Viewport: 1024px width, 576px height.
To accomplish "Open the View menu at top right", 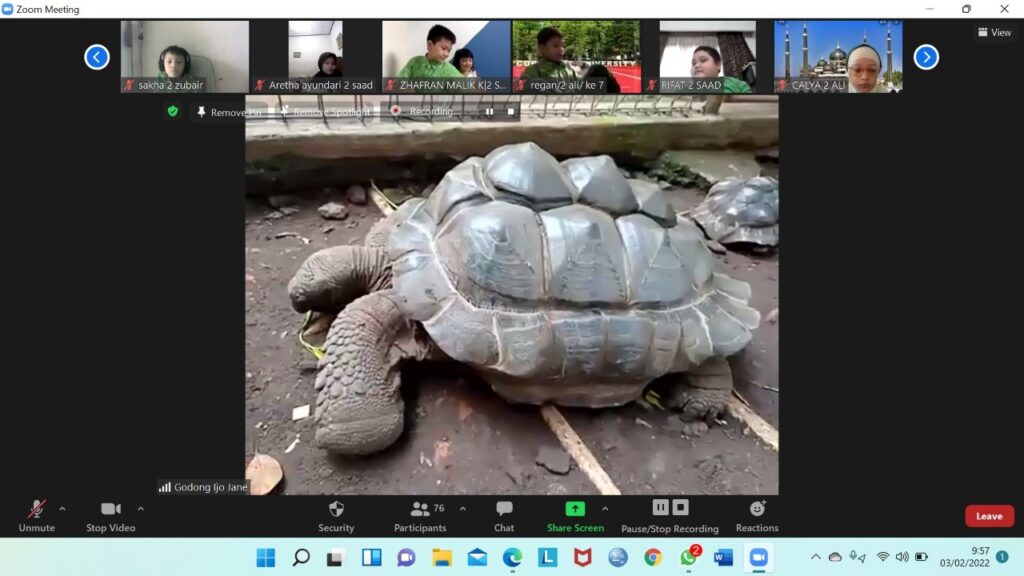I will [994, 32].
